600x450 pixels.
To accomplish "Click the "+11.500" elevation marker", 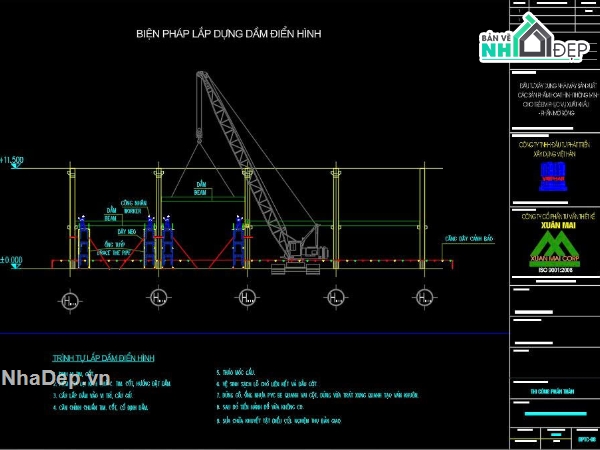I will pyautogui.click(x=12, y=161).
